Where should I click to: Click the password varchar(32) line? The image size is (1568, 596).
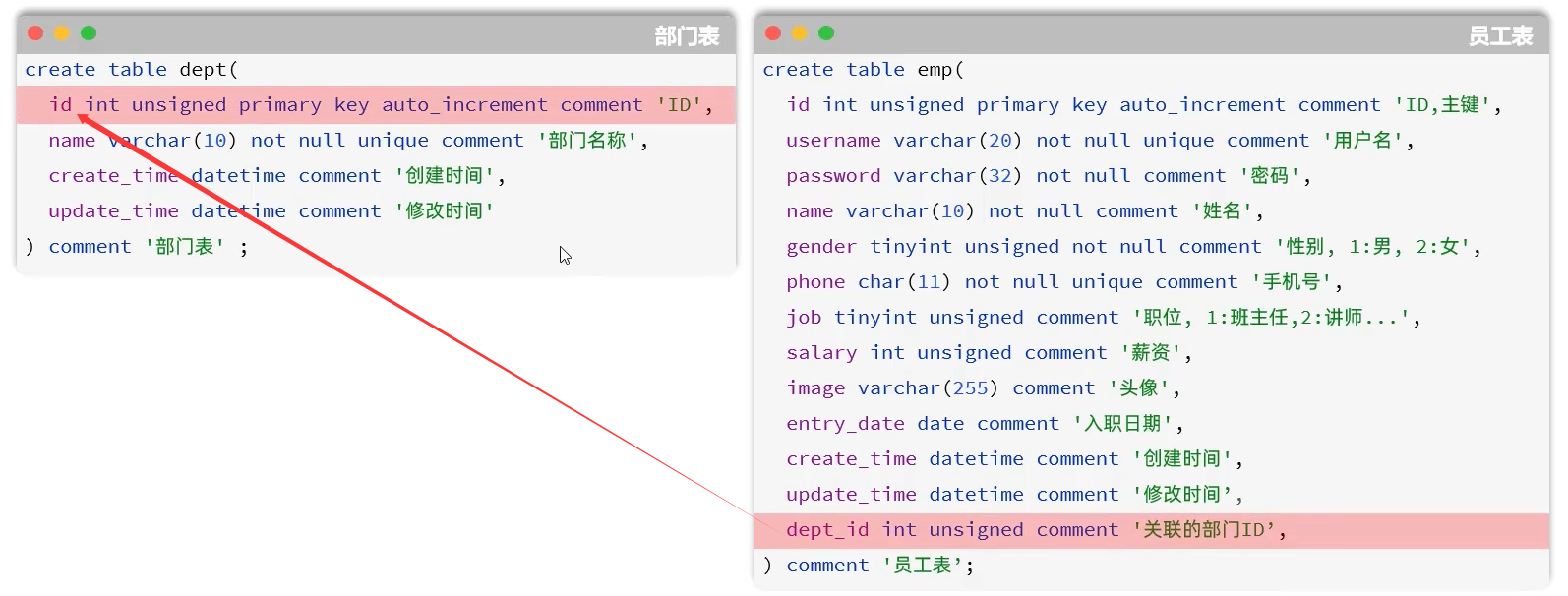(1048, 176)
